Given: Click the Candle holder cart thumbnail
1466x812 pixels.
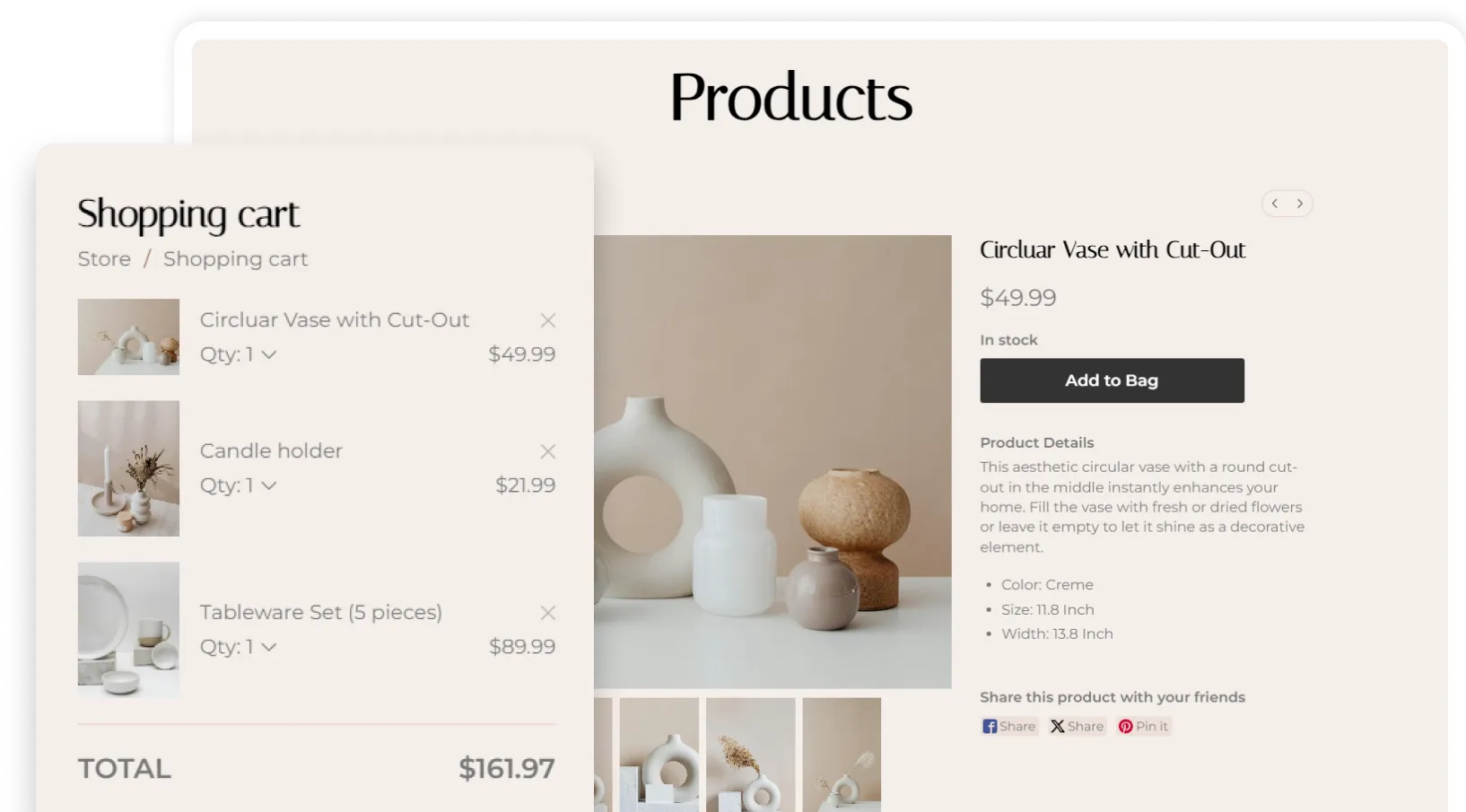Looking at the screenshot, I should 128,467.
